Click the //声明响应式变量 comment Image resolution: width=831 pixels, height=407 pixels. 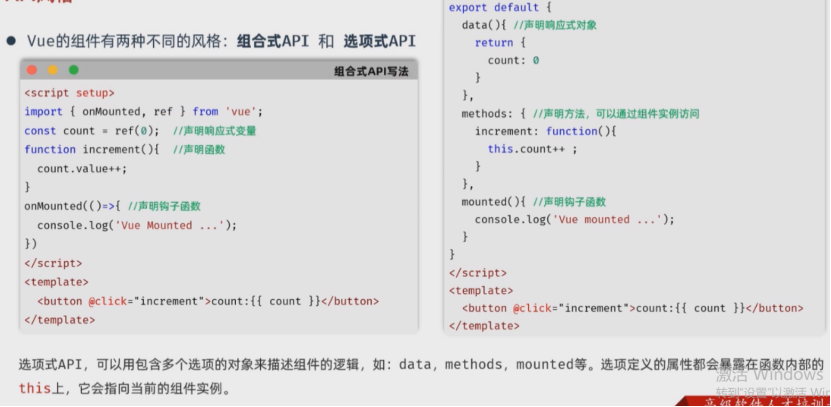215,131
